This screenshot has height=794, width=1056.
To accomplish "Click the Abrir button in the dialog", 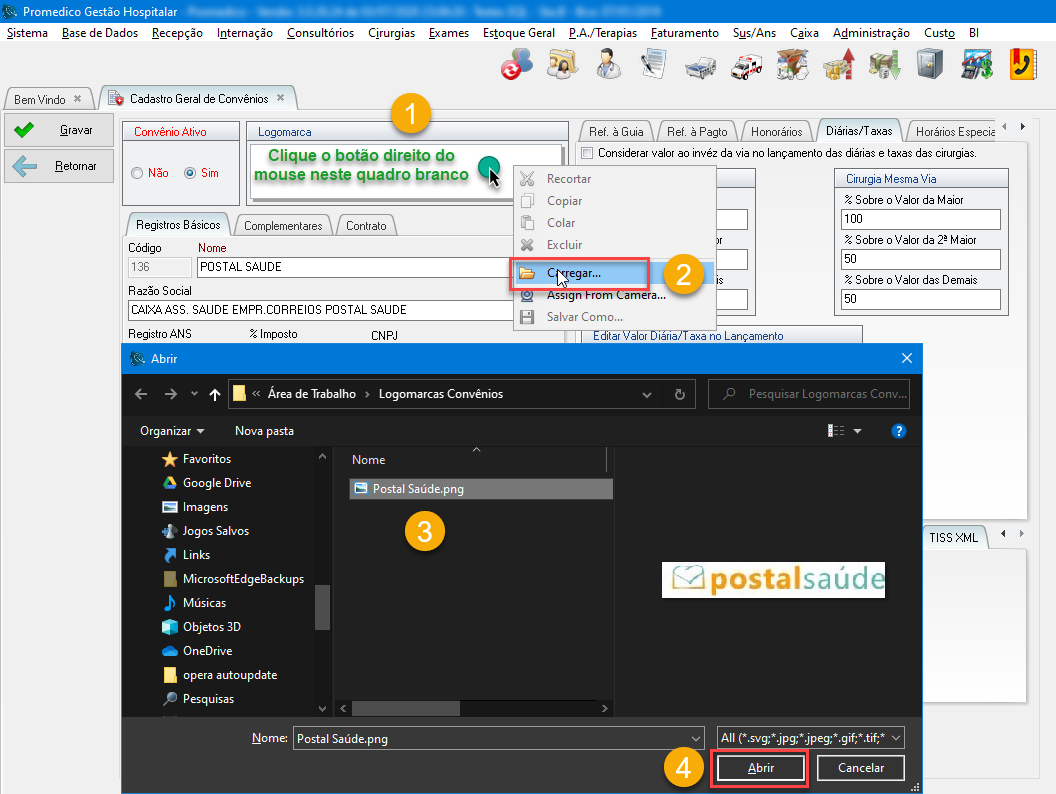I will (760, 768).
